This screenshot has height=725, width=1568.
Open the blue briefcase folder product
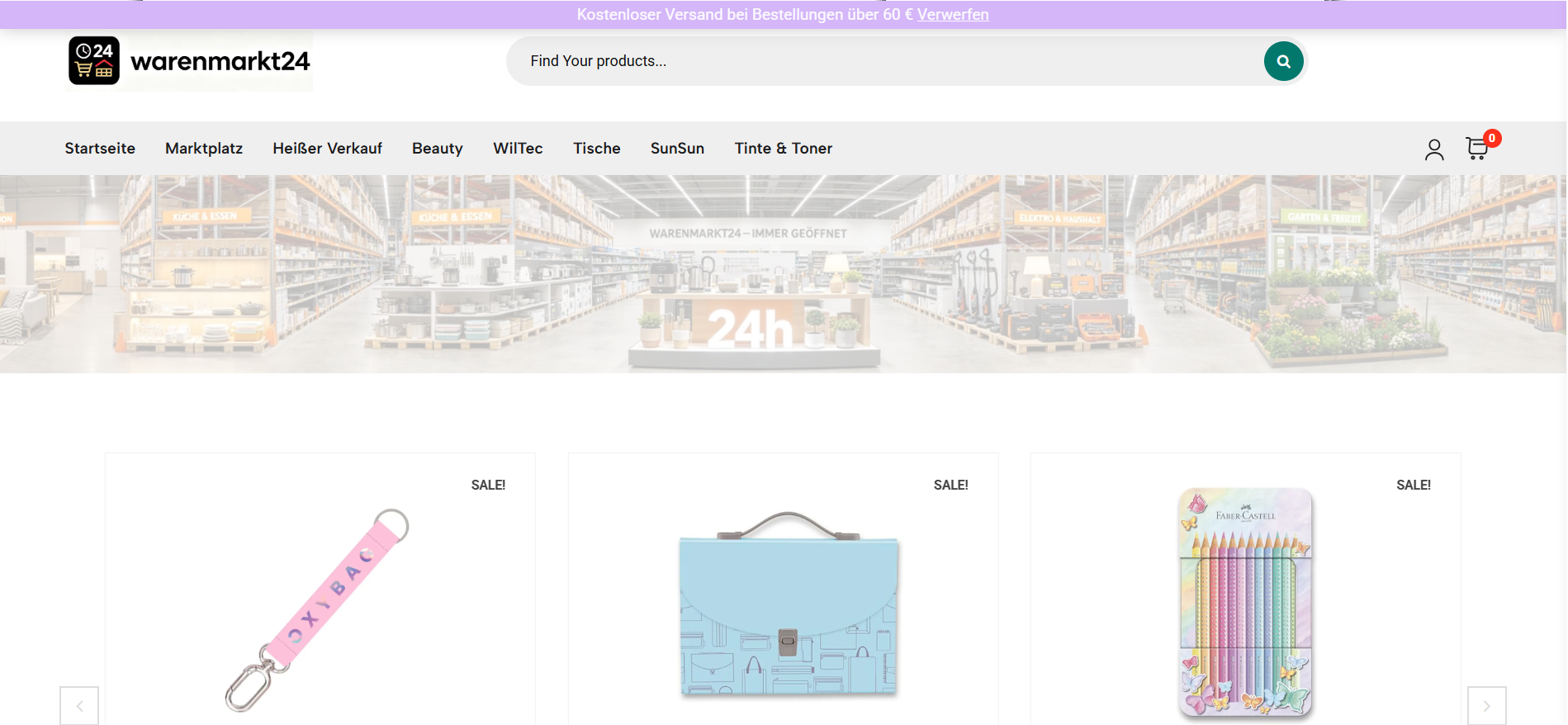(789, 604)
